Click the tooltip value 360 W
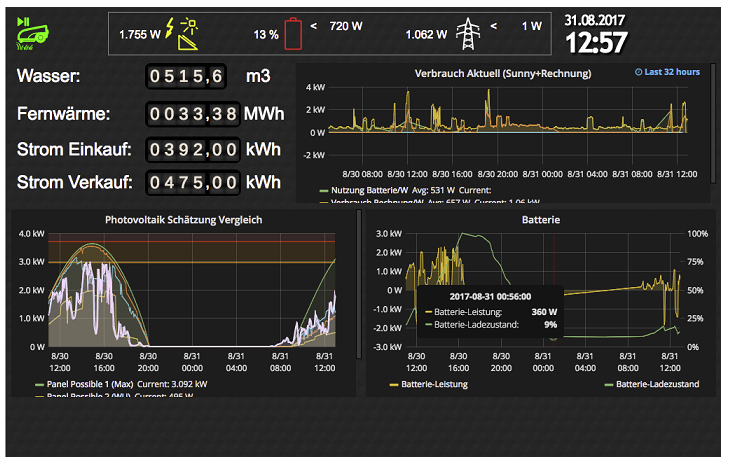Viewport: 729px width, 457px height. click(544, 312)
